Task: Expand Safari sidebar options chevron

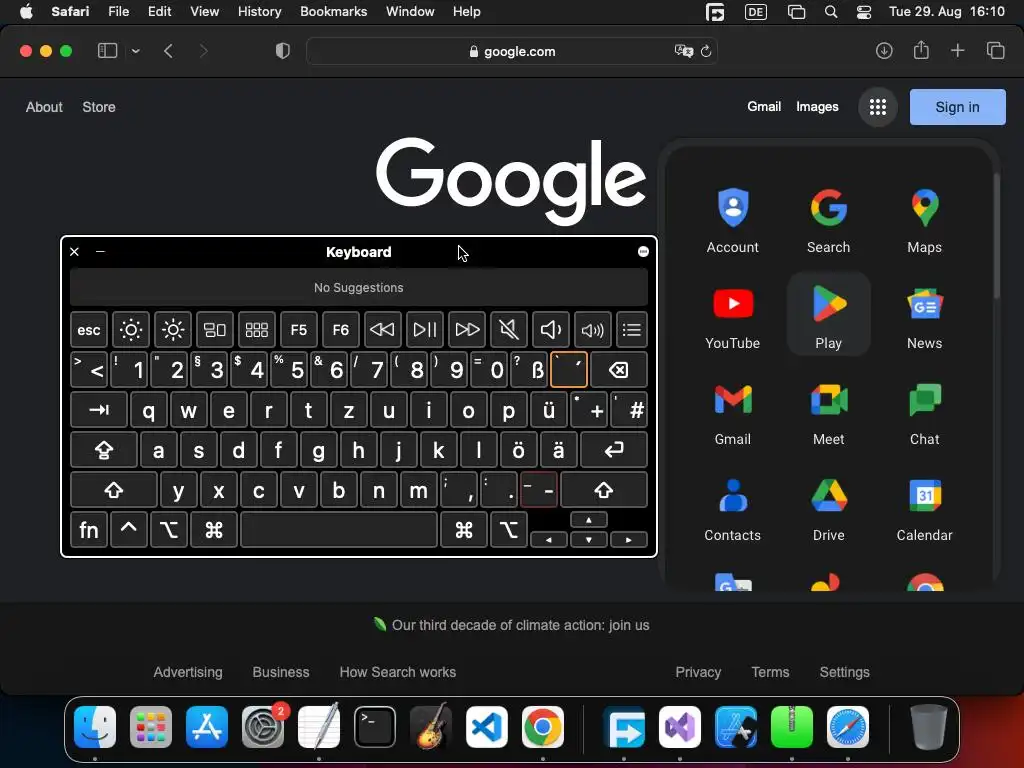Action: click(135, 51)
